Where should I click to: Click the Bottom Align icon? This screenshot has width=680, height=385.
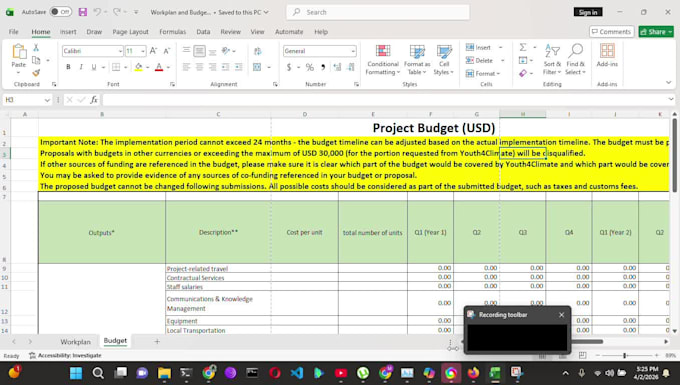pos(212,51)
